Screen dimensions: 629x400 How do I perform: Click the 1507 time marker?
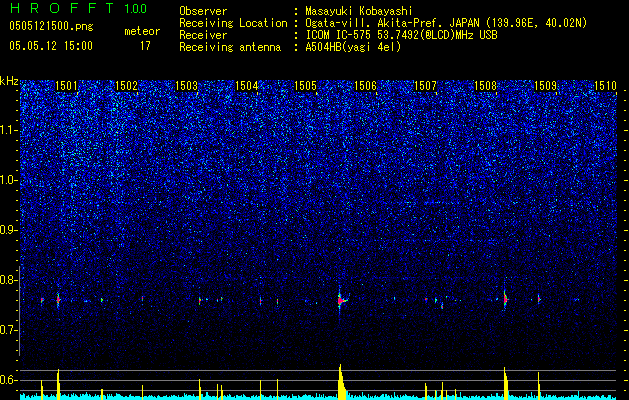(425, 85)
